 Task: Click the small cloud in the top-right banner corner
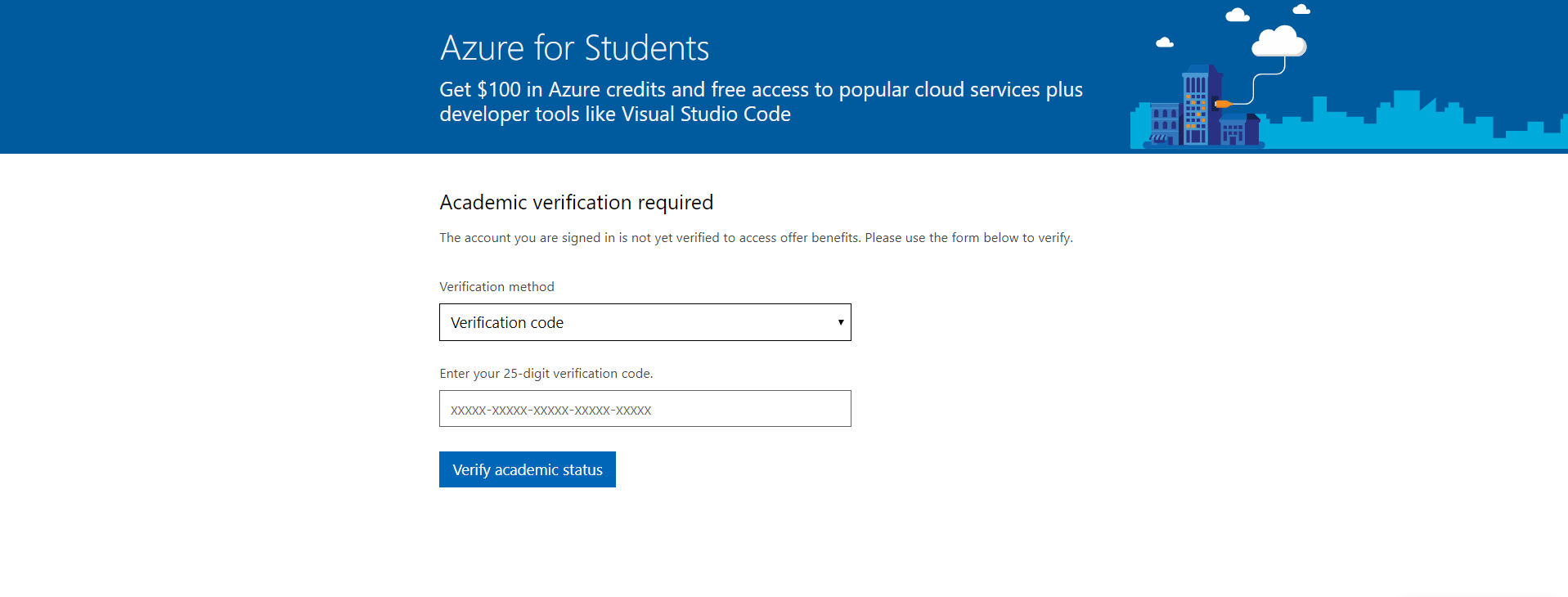(1301, 10)
